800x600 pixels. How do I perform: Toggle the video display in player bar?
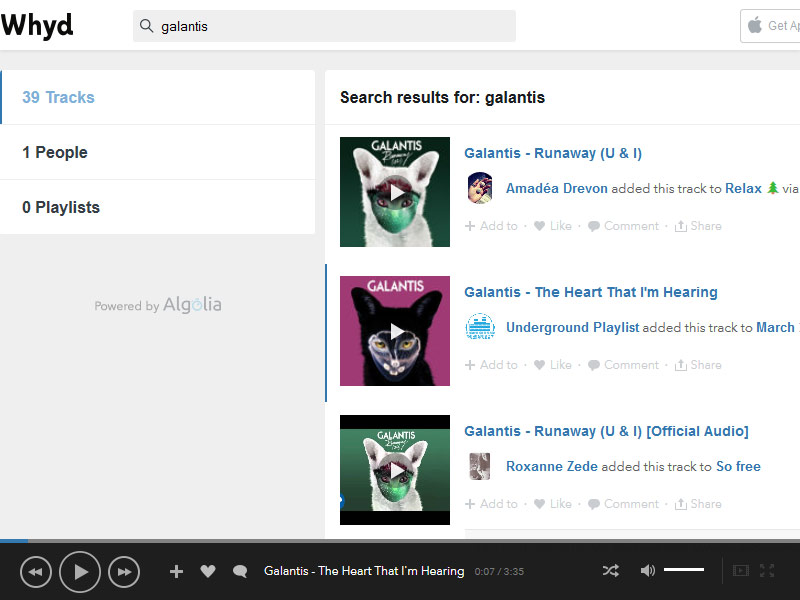click(x=740, y=570)
